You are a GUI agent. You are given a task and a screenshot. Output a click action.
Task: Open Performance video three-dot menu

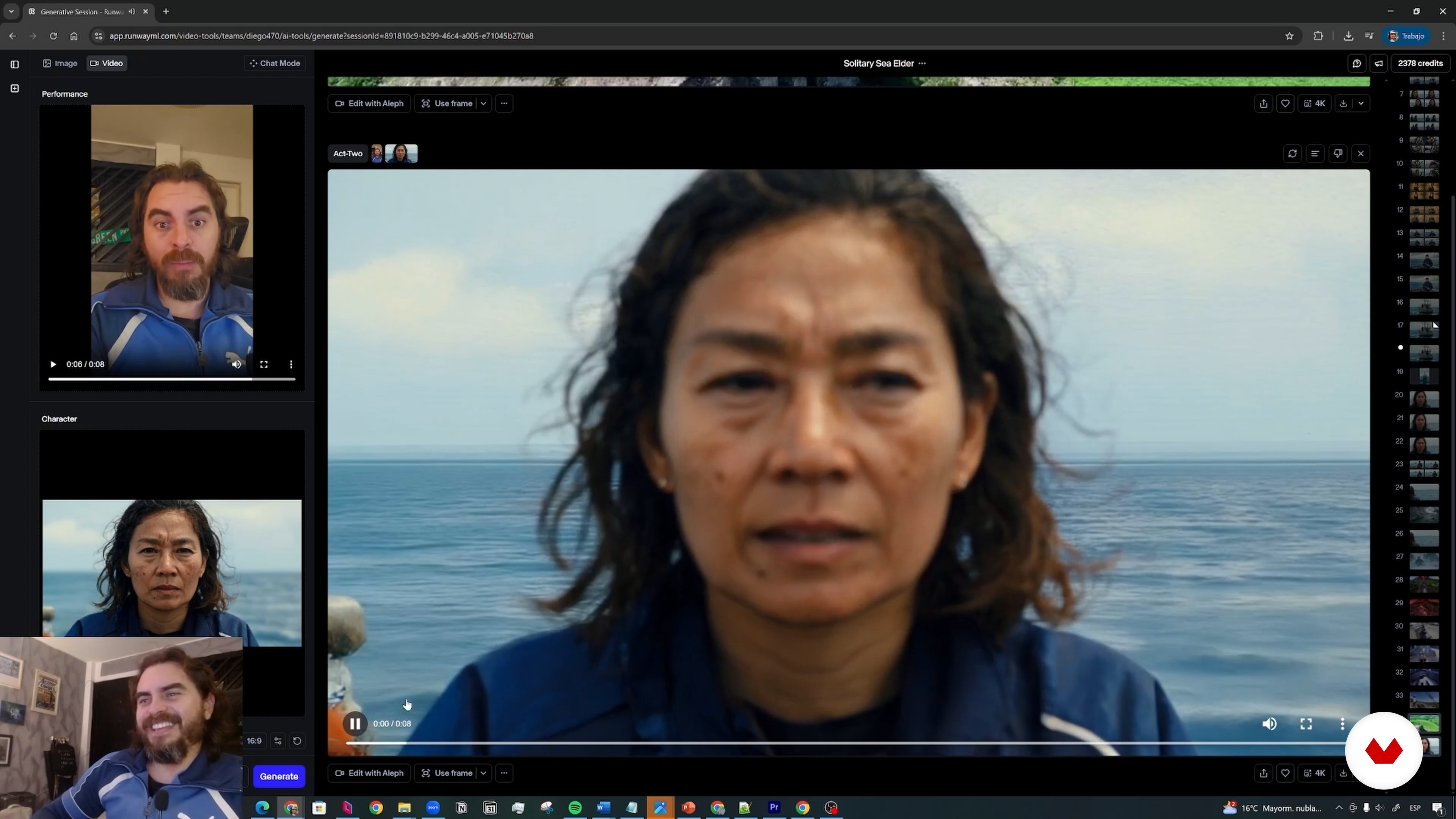[291, 364]
